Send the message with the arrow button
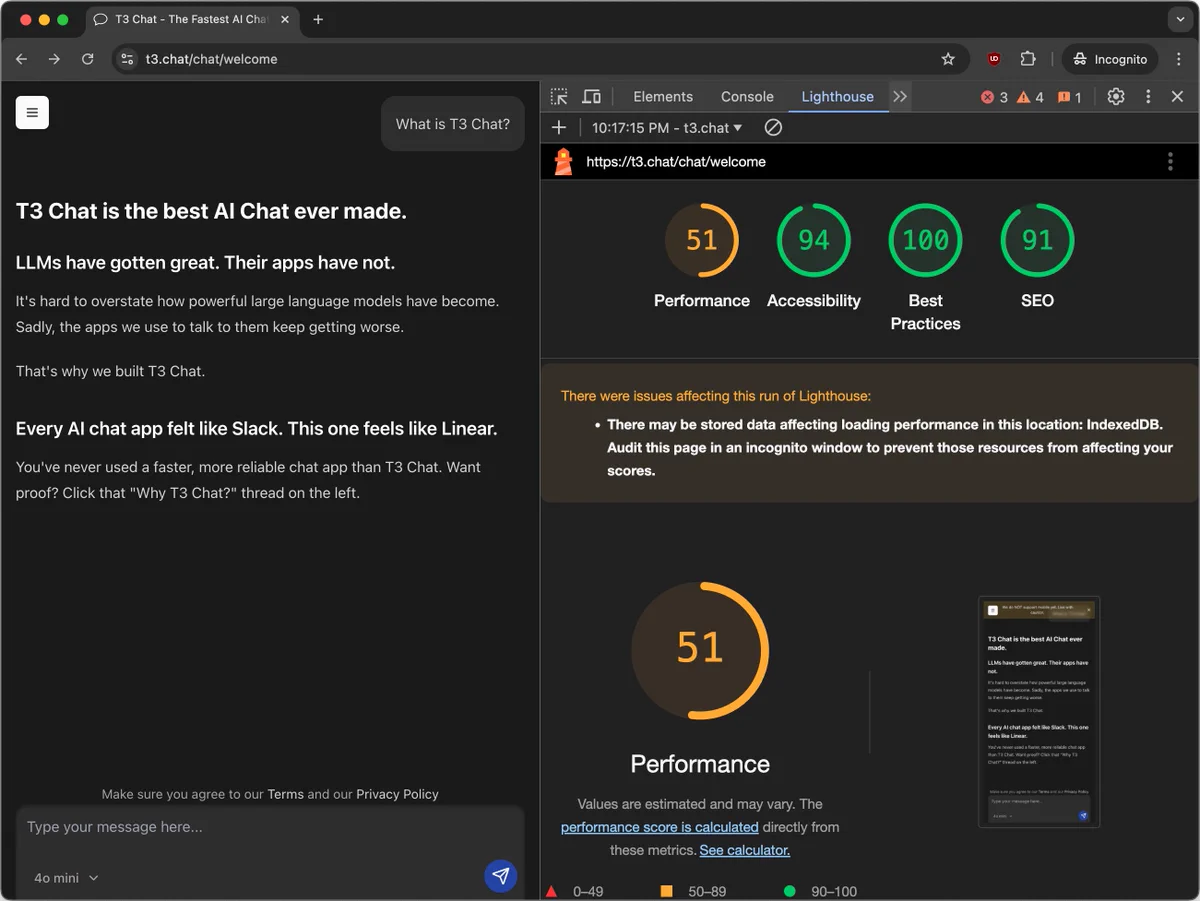Image resolution: width=1200 pixels, height=901 pixels. (x=501, y=876)
